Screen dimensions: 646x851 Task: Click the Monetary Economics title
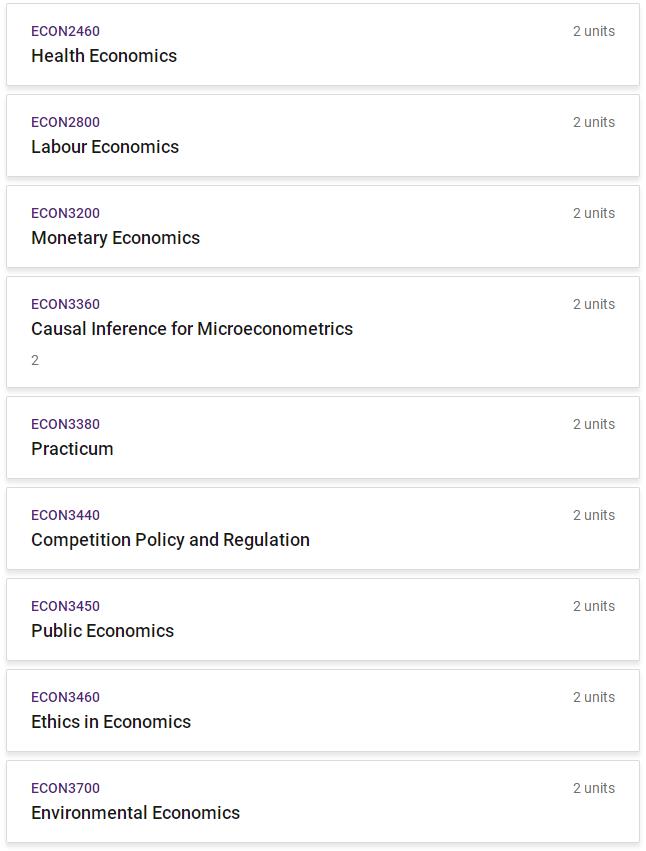pyautogui.click(x=115, y=238)
